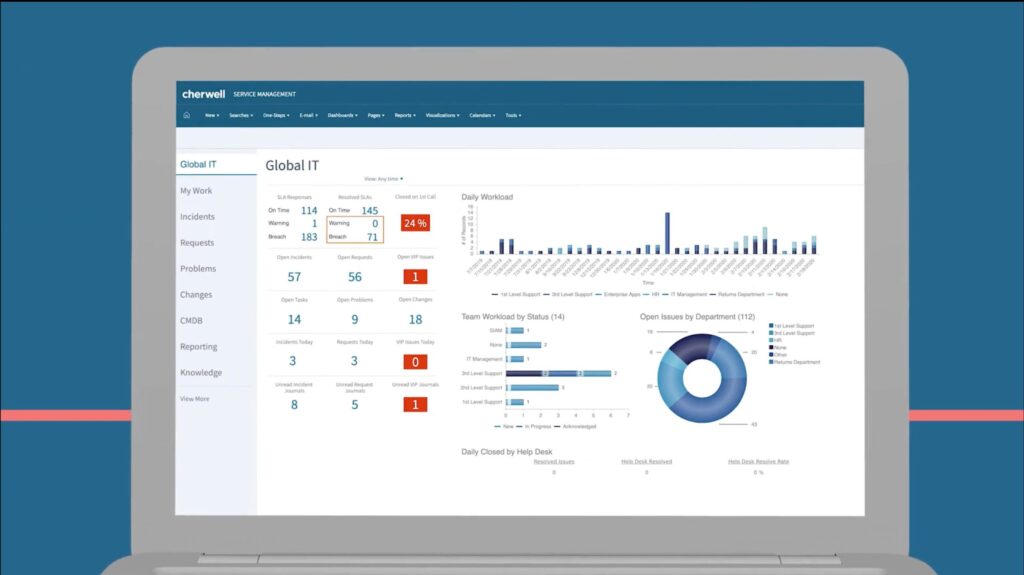This screenshot has width=1024, height=575.
Task: Select Incidents in the left sidebar
Action: [x=197, y=217]
